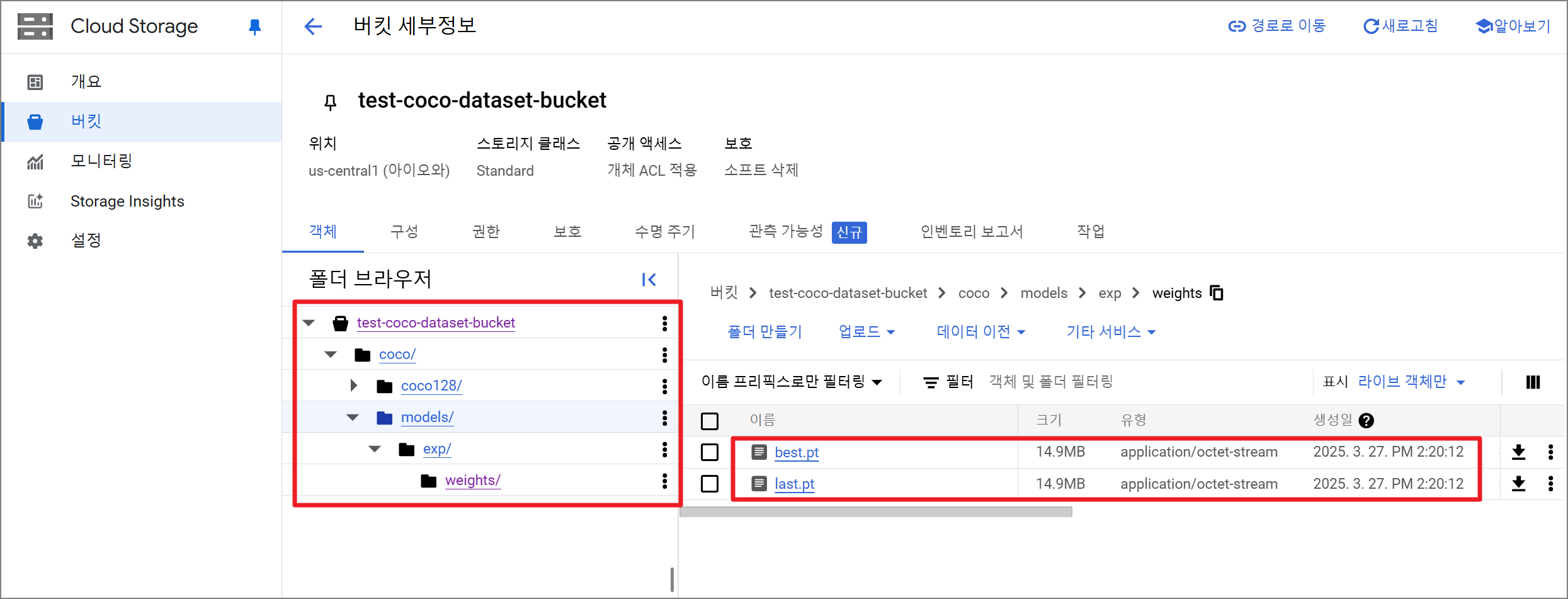The height and width of the screenshot is (599, 1568).
Task: Go back using the left arrow icon
Action: [313, 26]
